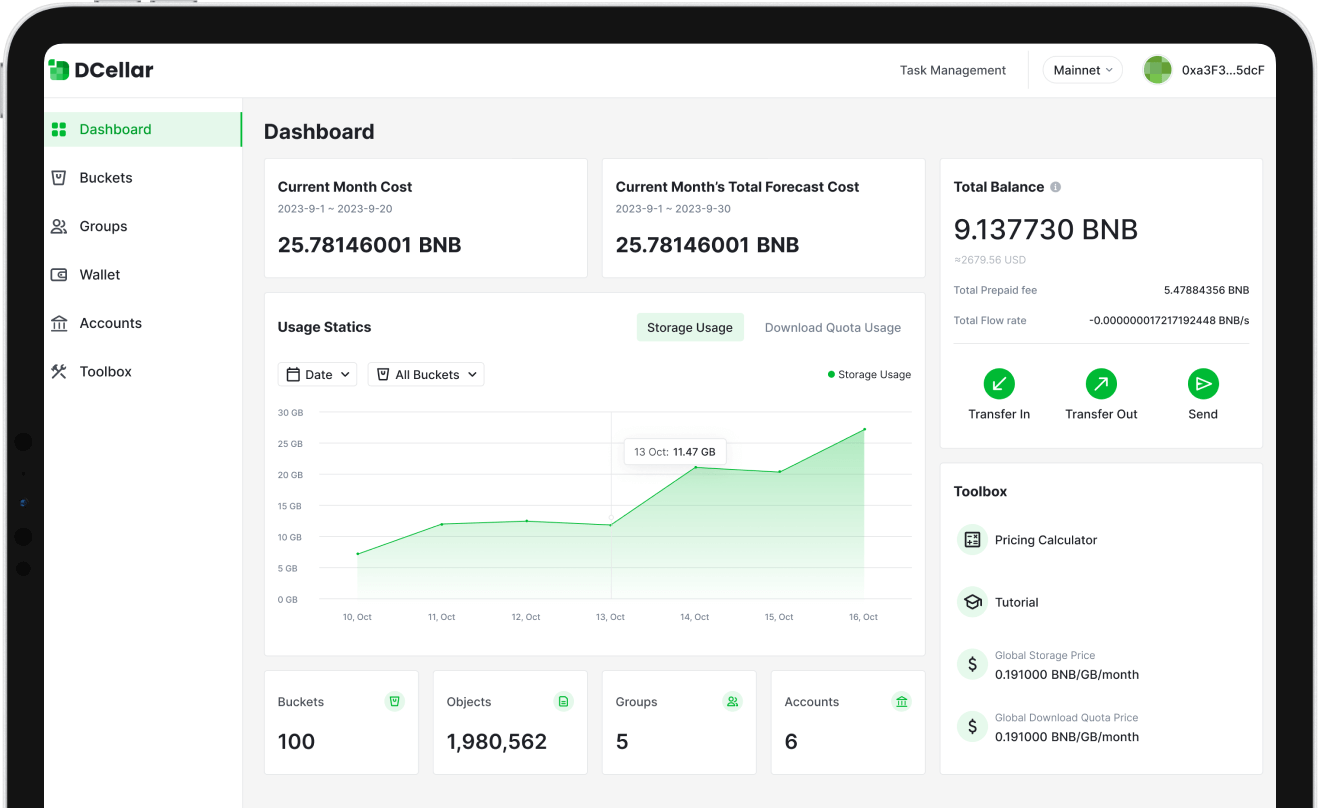Image resolution: width=1320 pixels, height=808 pixels.
Task: Open Wallet from the sidebar
Action: tap(100, 275)
